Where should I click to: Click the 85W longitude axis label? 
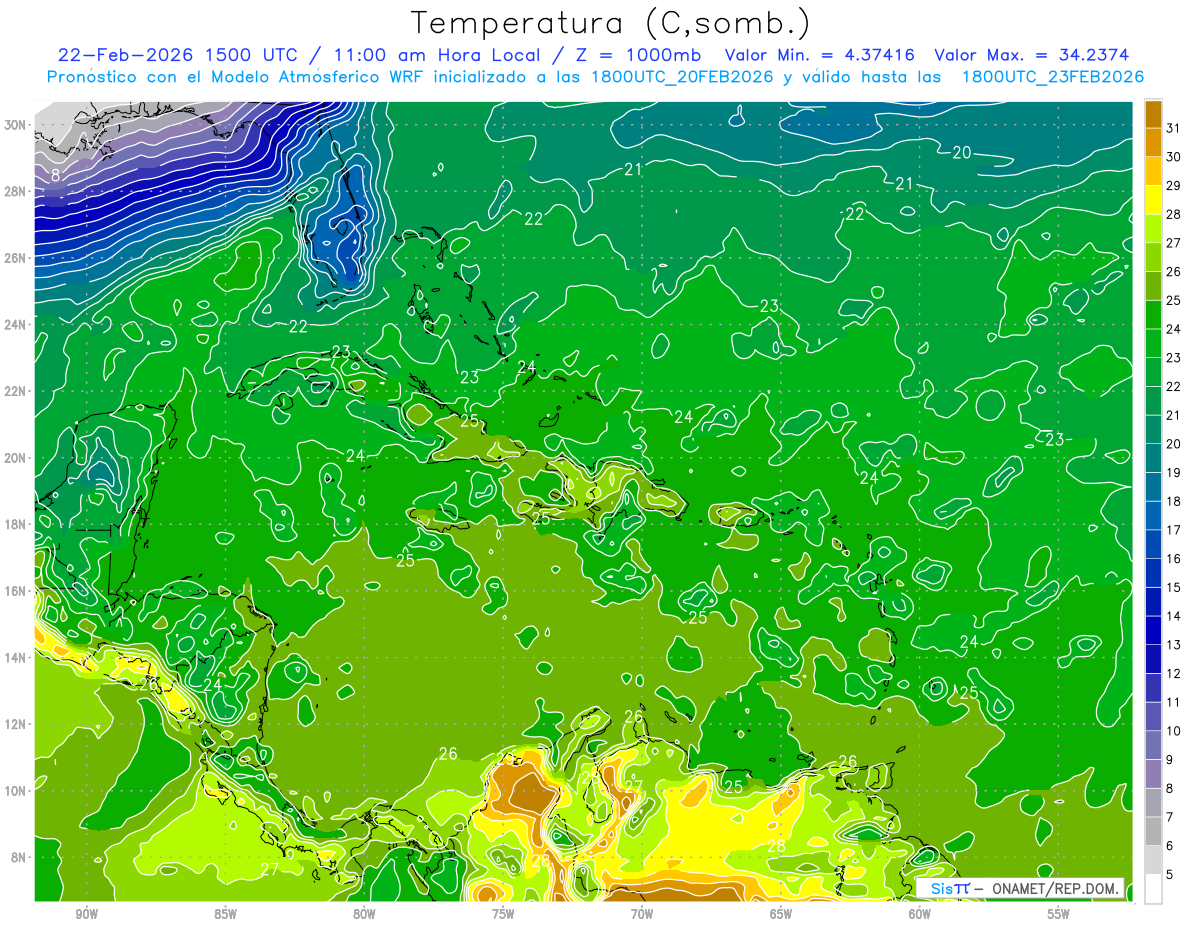pyautogui.click(x=225, y=914)
